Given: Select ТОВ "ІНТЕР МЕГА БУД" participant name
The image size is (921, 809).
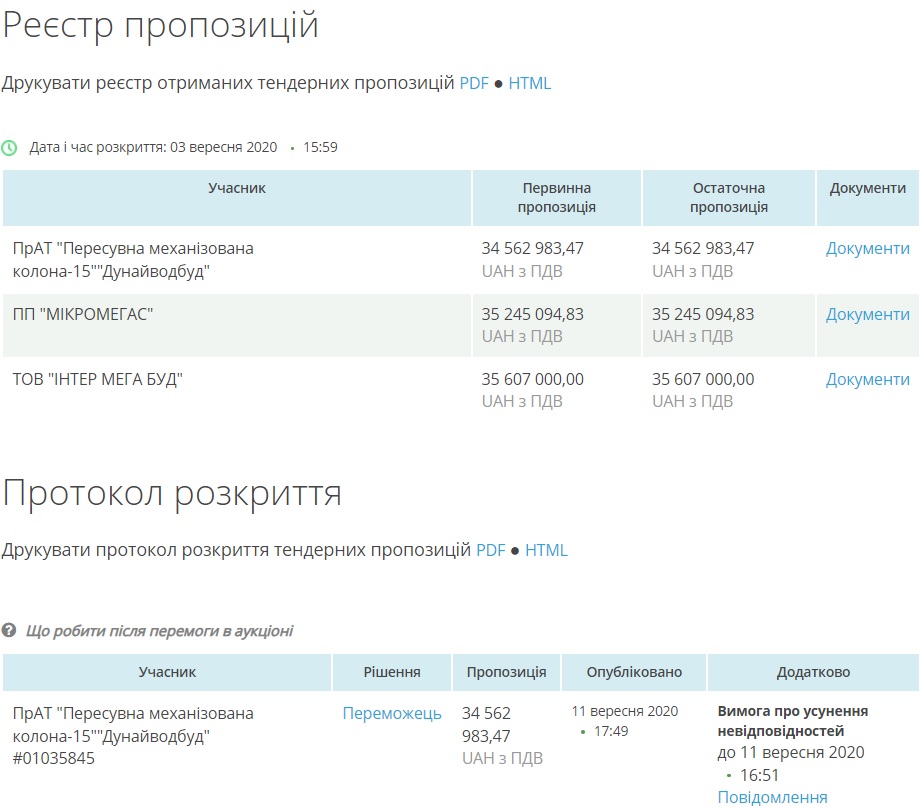Looking at the screenshot, I should [98, 380].
